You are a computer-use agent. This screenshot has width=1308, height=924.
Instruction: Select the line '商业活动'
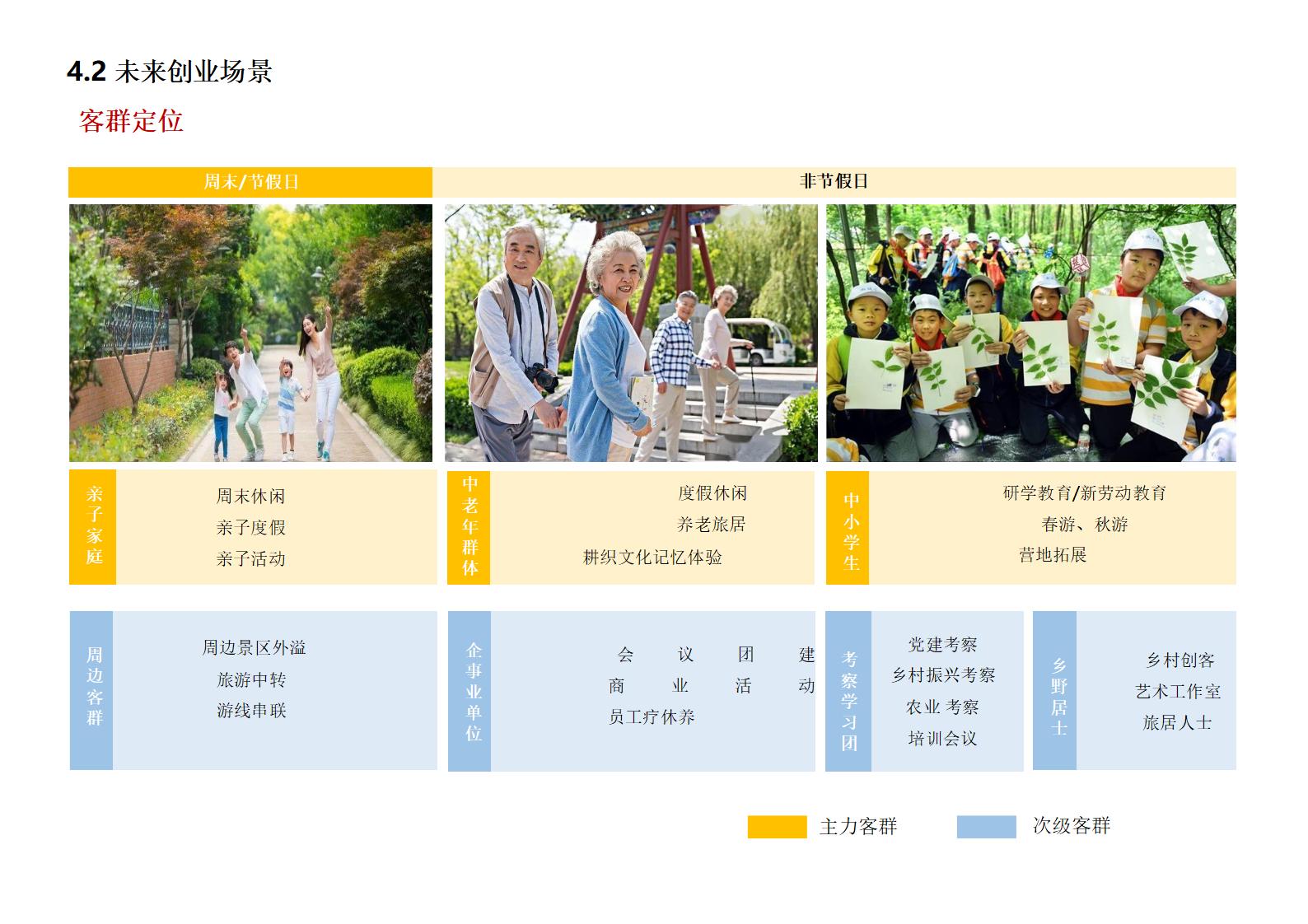coord(712,686)
